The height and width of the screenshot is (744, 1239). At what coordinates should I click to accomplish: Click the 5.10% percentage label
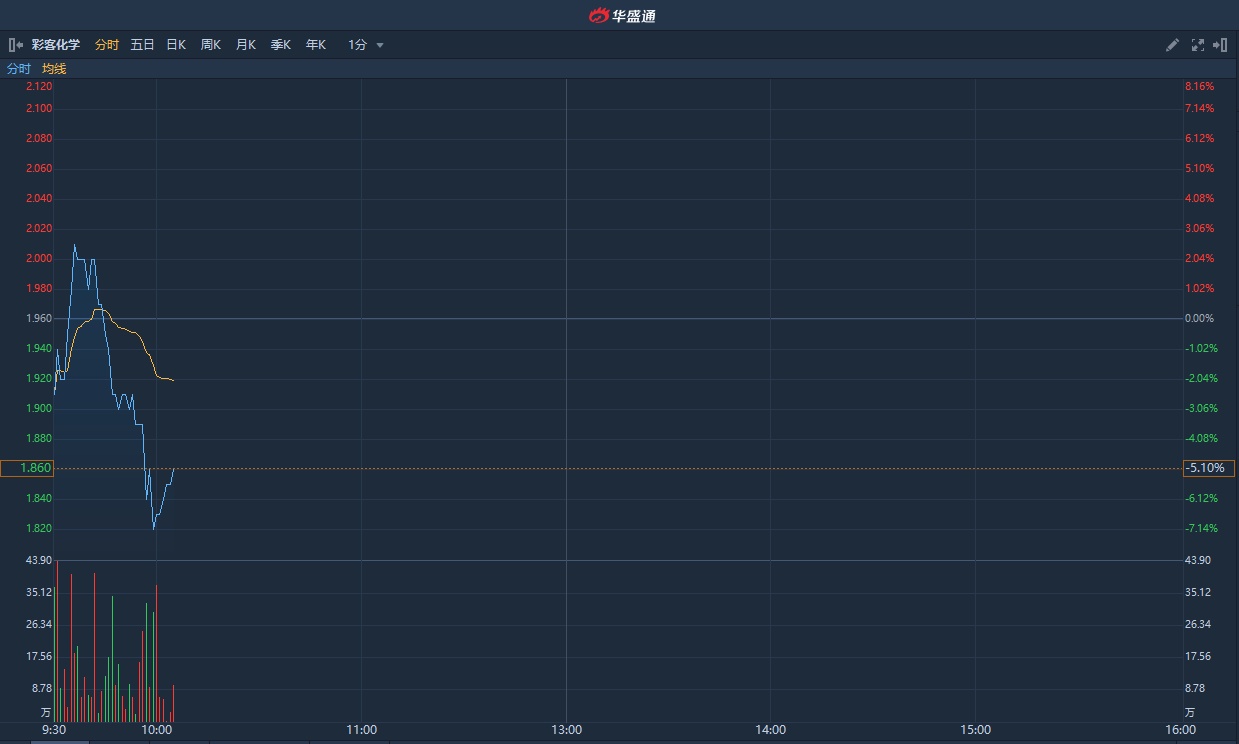pyautogui.click(x=1199, y=168)
